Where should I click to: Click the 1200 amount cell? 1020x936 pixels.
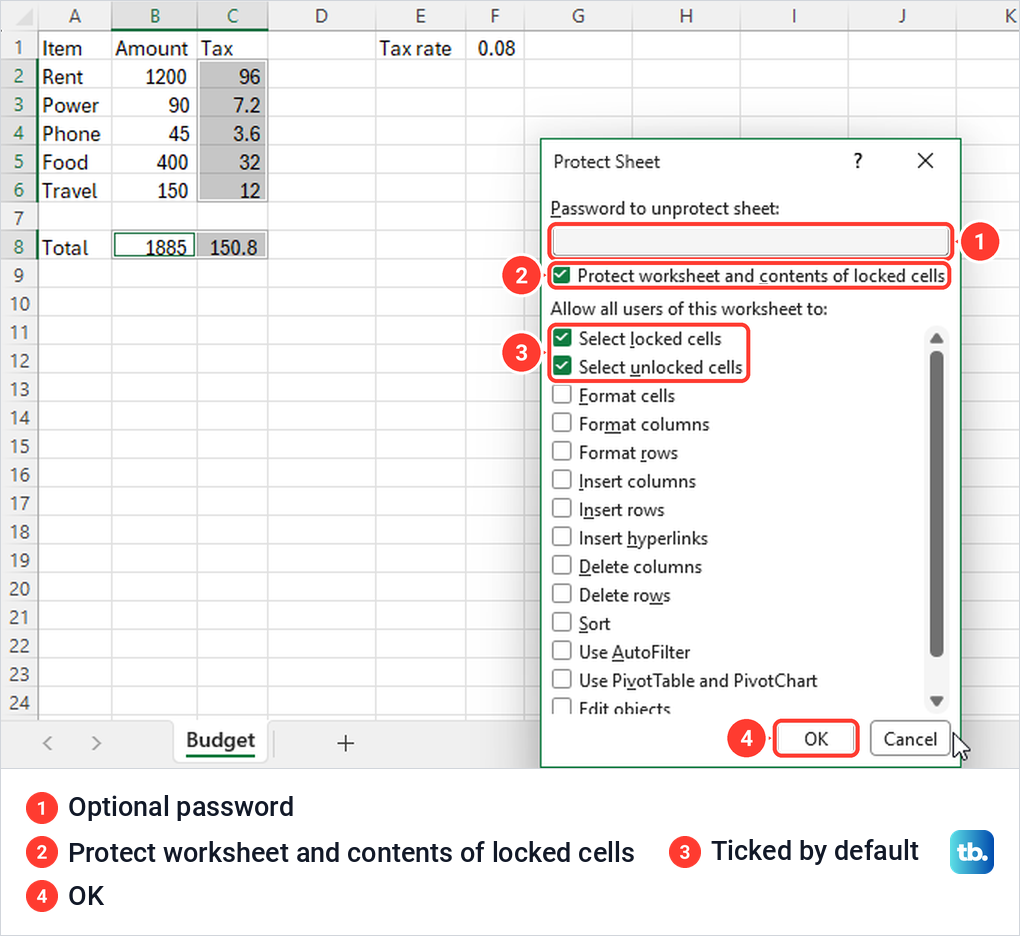(x=155, y=76)
